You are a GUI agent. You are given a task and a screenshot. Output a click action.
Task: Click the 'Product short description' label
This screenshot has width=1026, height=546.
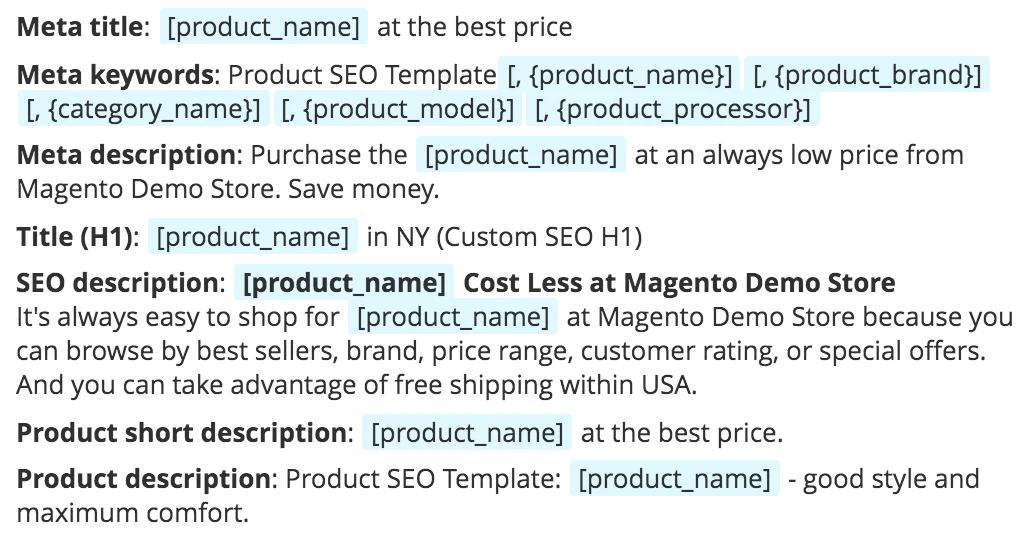click(x=181, y=433)
